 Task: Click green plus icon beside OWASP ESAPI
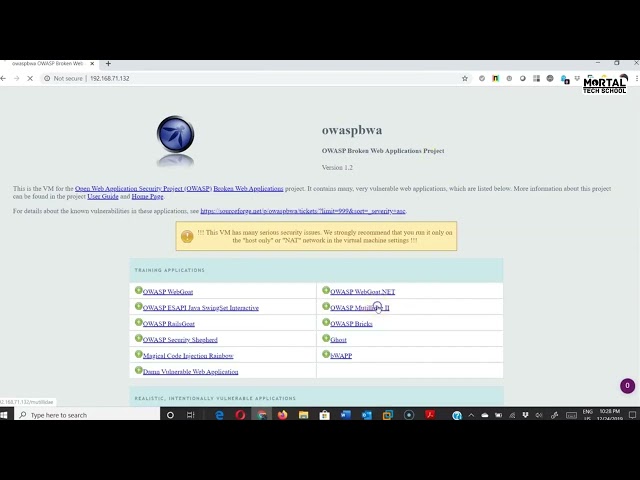(x=139, y=306)
